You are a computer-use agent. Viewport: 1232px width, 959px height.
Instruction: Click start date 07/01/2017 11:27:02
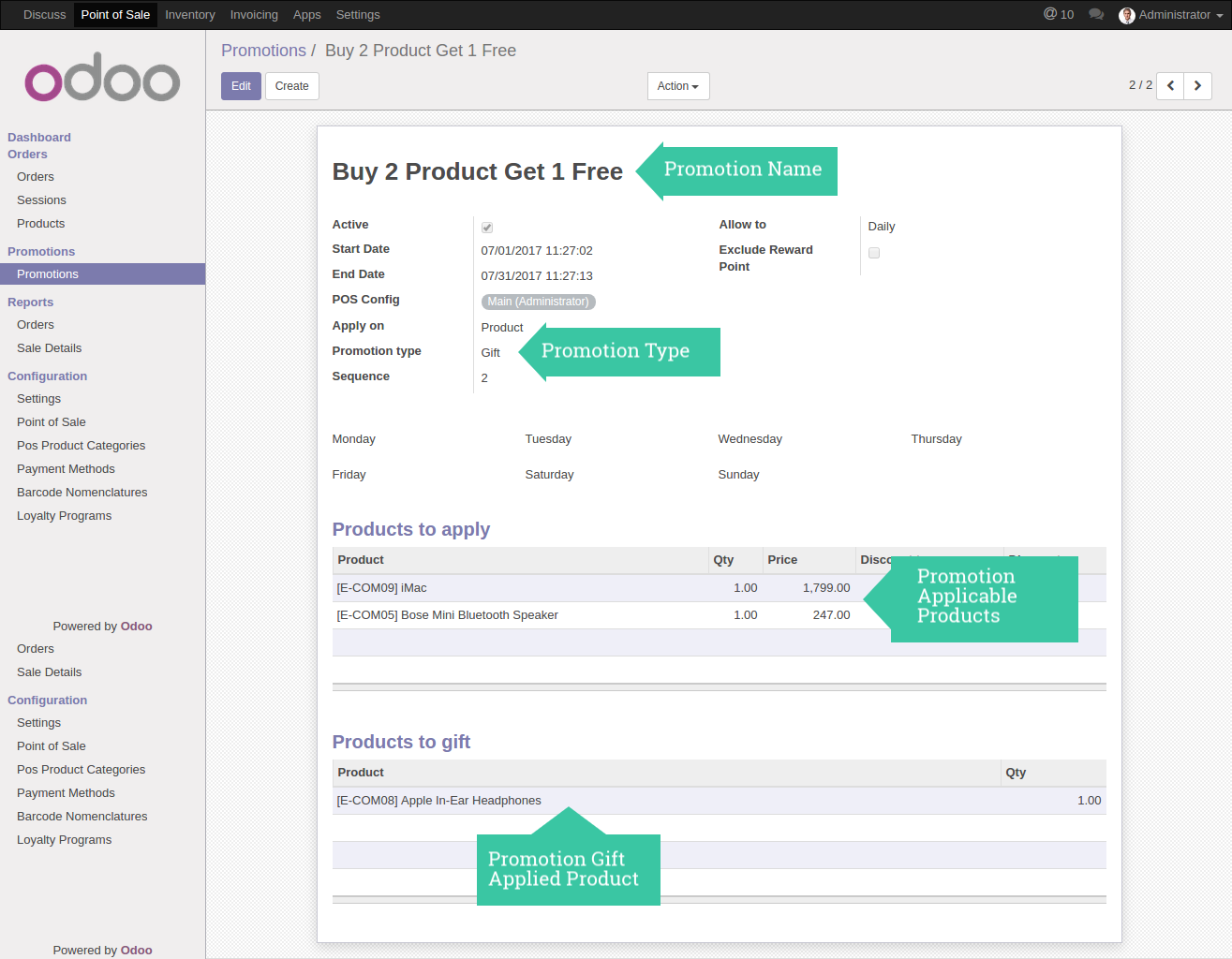(x=537, y=251)
